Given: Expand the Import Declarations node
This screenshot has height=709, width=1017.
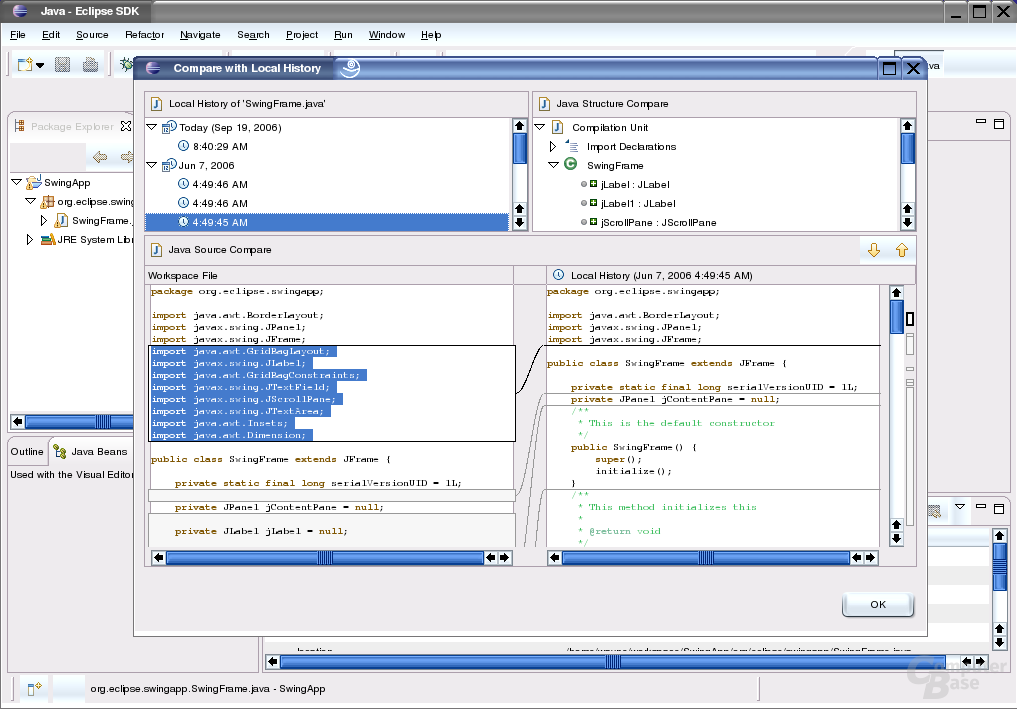Looking at the screenshot, I should point(553,147).
